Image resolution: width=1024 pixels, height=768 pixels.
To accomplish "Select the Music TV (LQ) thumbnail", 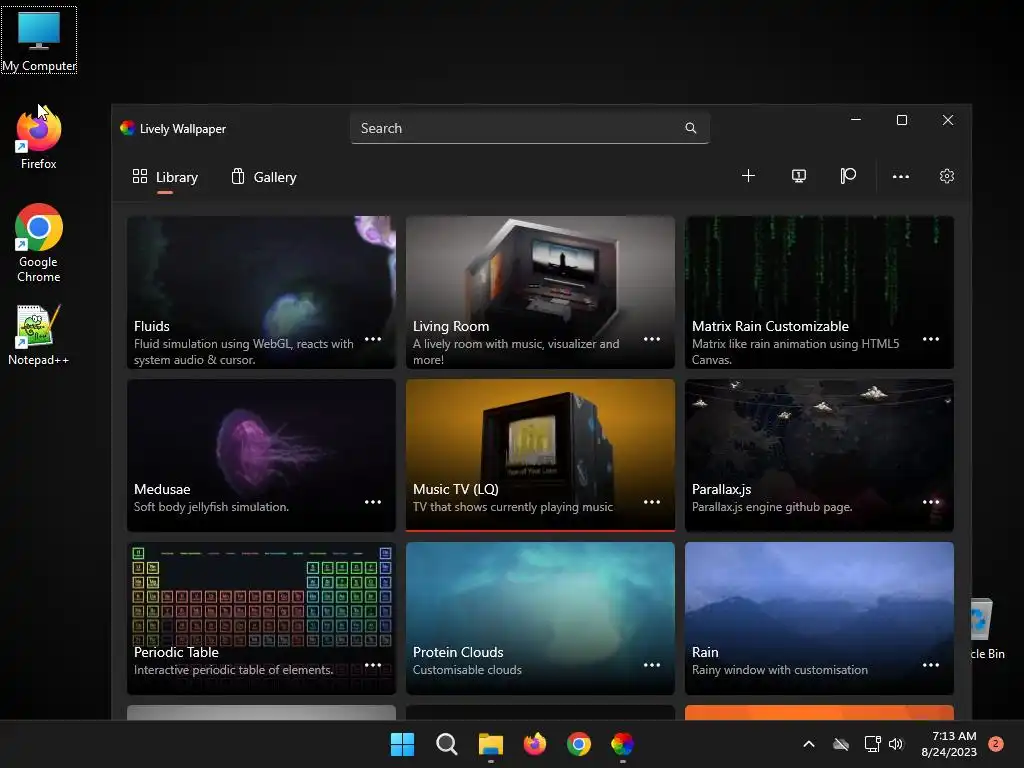I will [540, 455].
